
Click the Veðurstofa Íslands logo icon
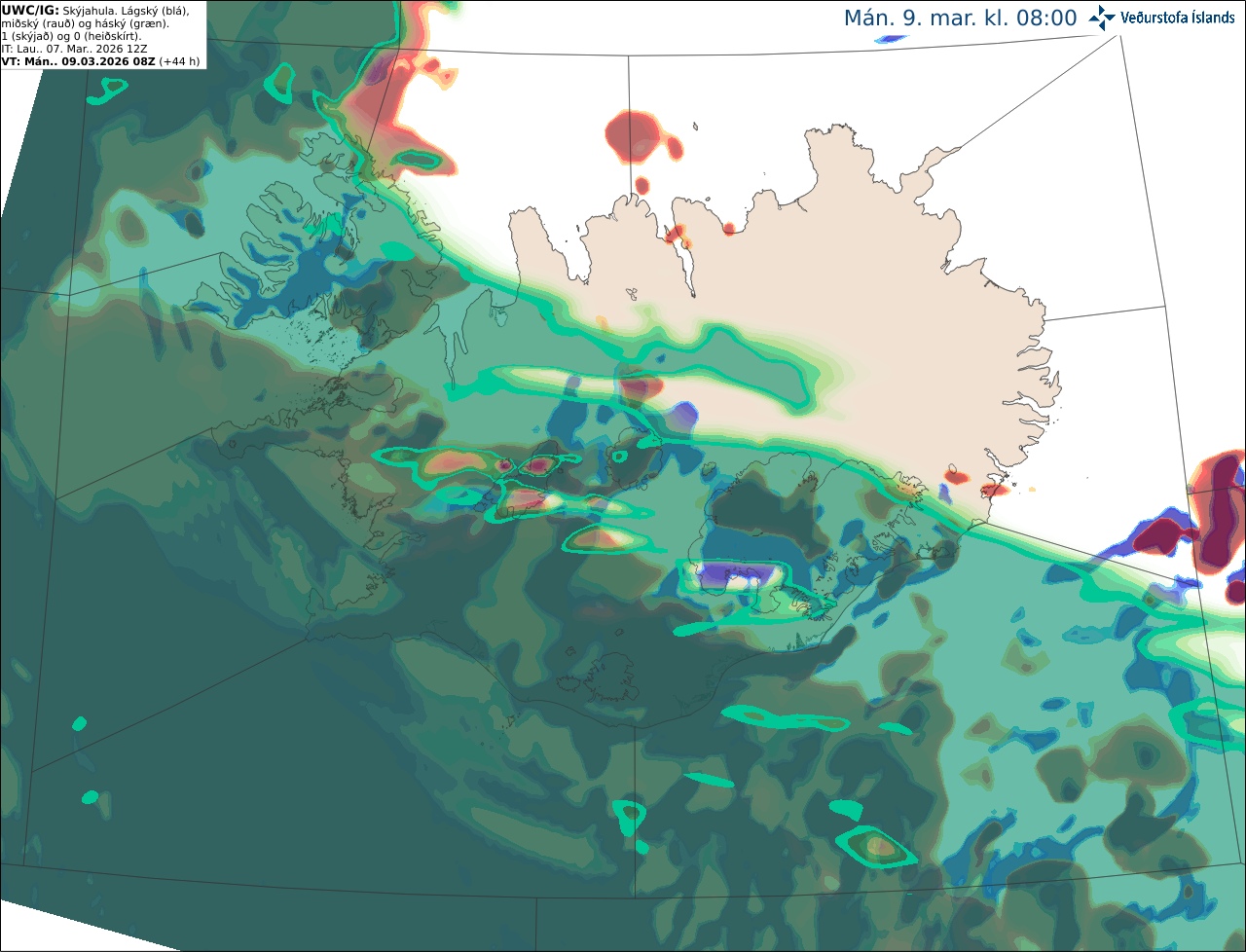point(1102,18)
